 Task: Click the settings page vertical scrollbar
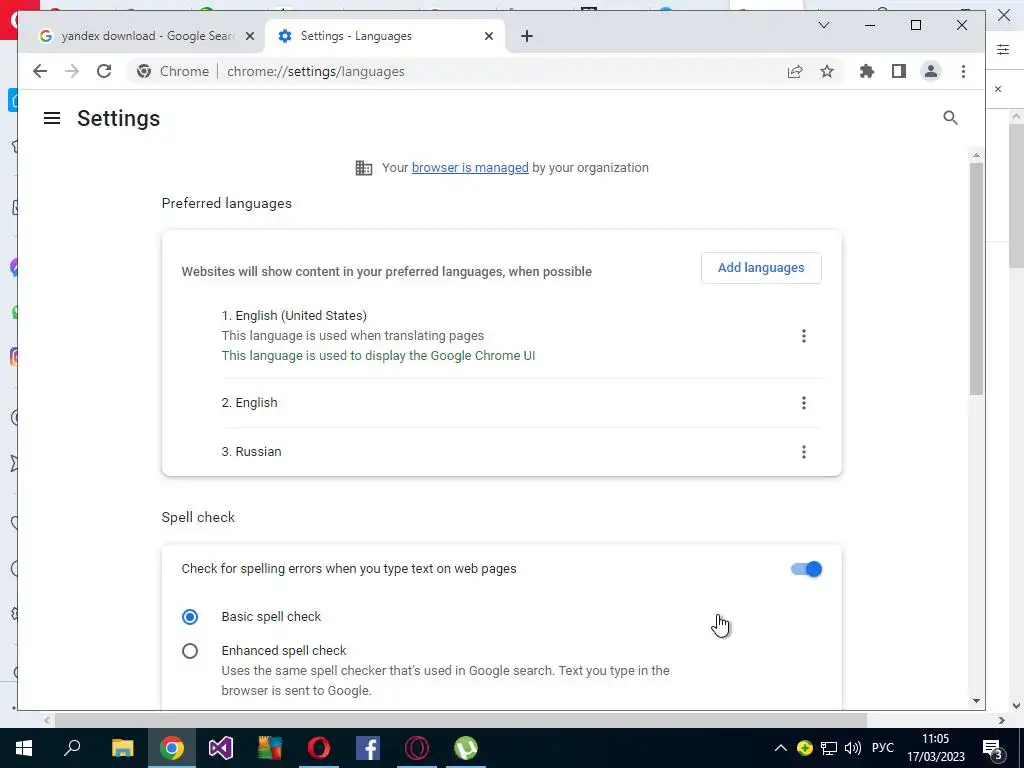pos(976,279)
